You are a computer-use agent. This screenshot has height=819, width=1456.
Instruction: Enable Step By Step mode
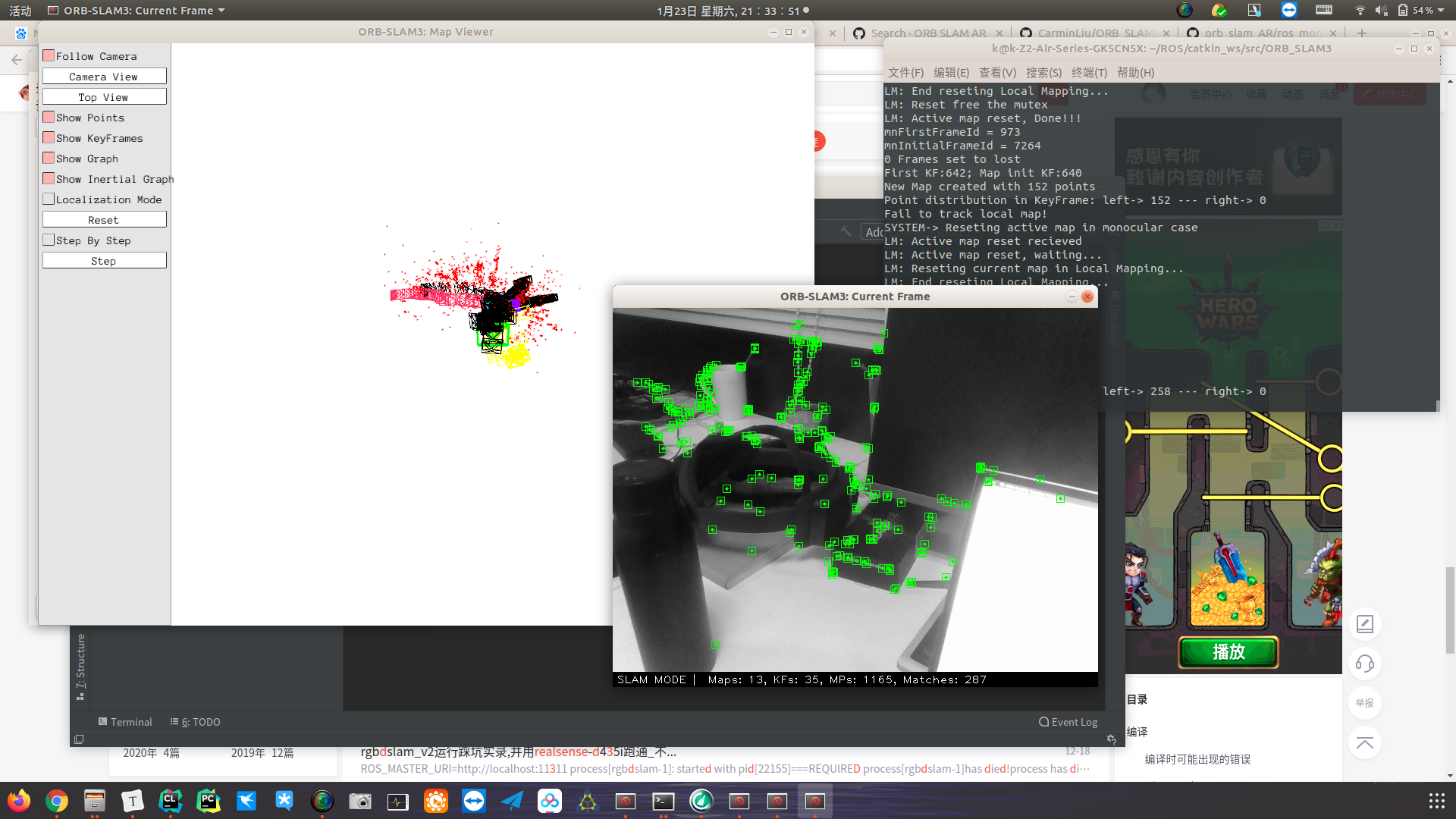[49, 240]
